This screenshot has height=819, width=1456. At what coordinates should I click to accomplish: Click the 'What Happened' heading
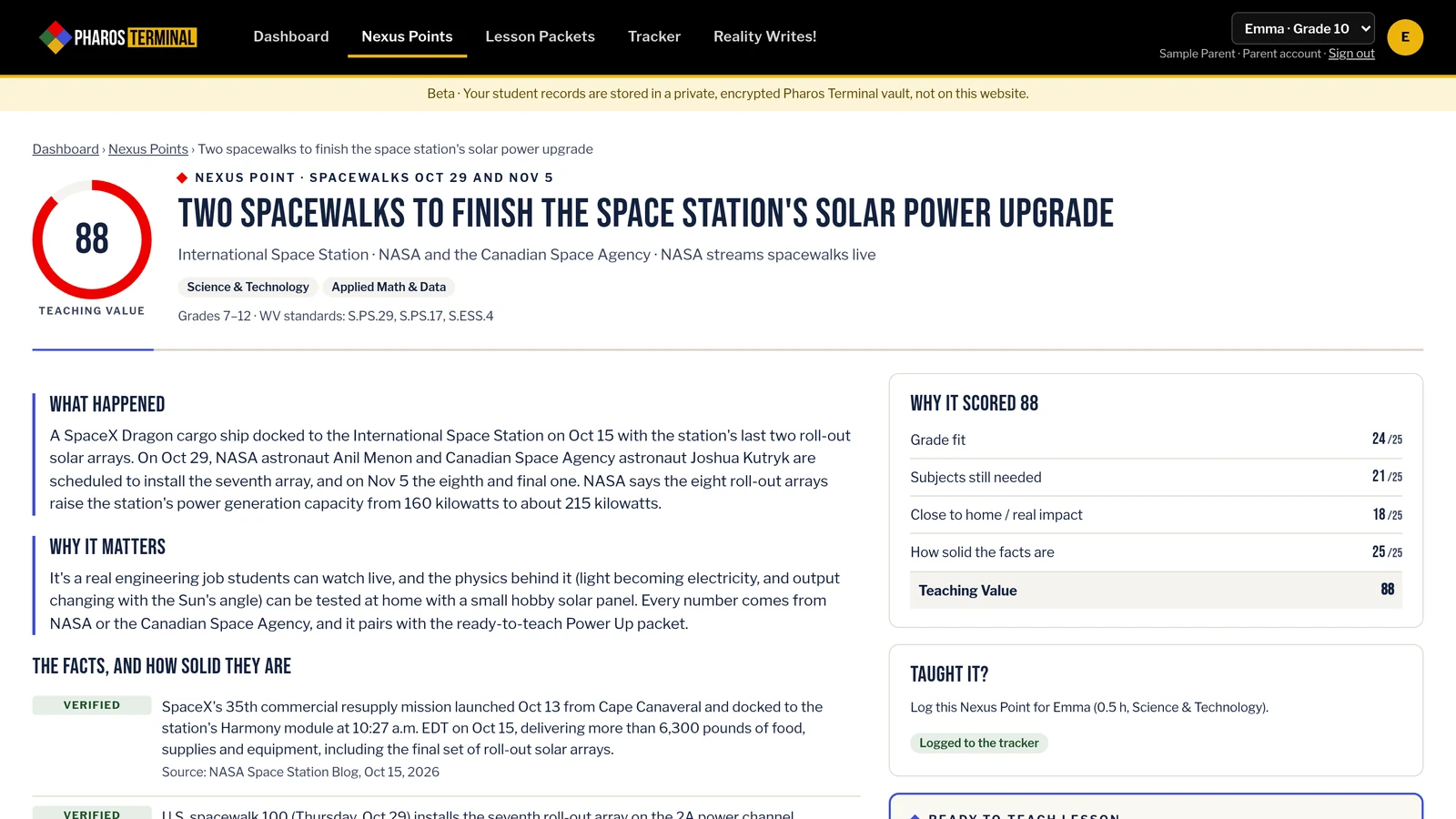click(x=107, y=404)
